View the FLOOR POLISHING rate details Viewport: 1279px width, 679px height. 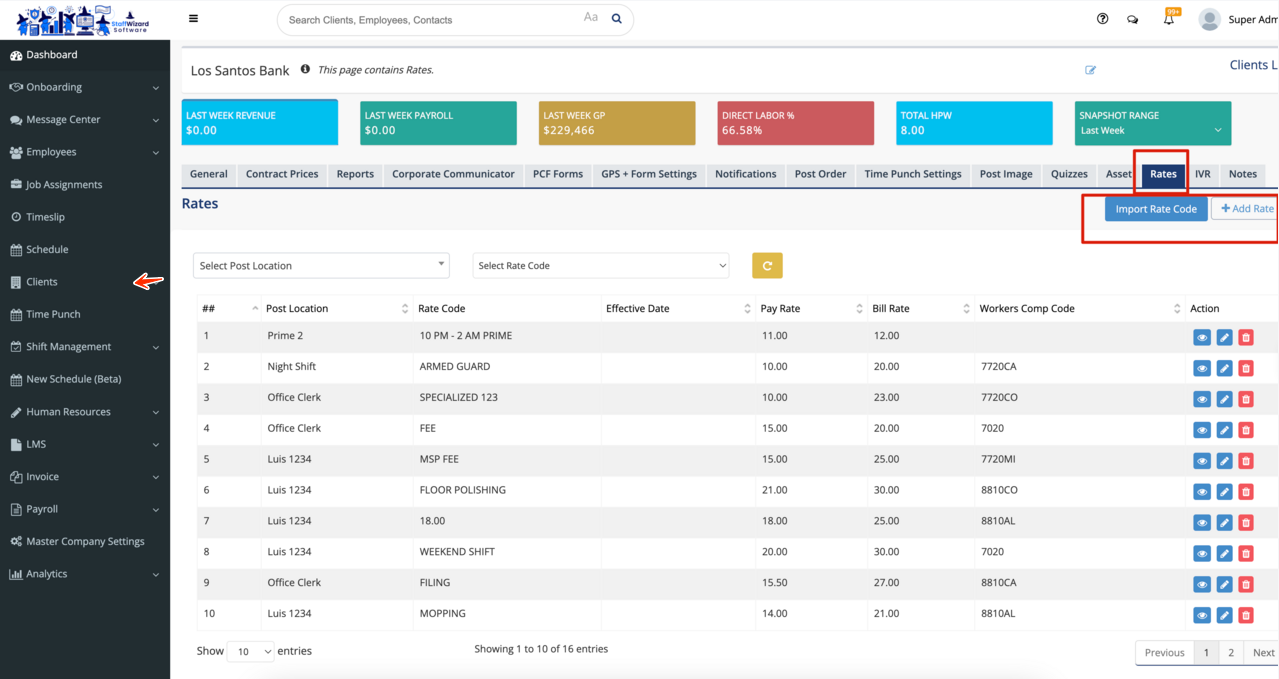[1202, 492]
